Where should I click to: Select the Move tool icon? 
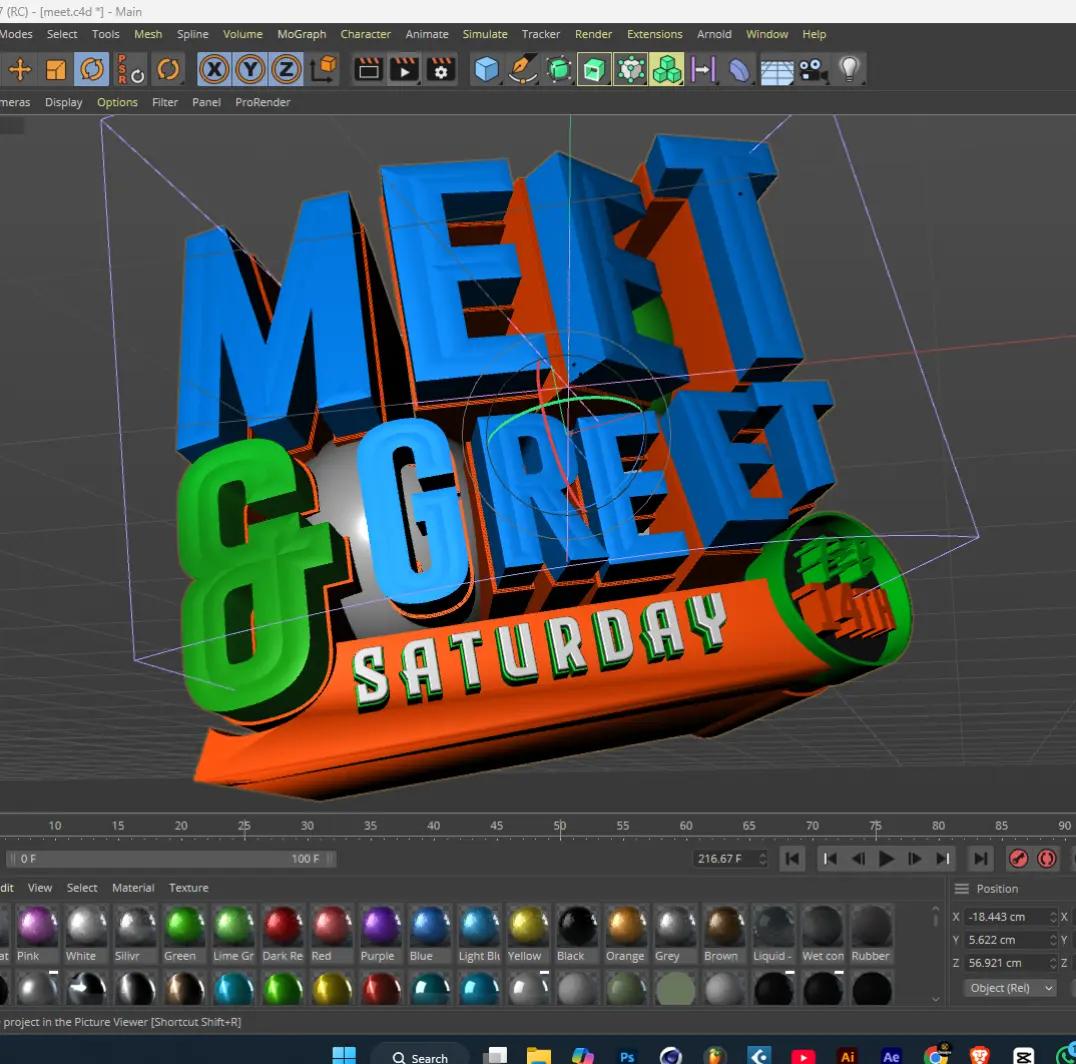pos(20,69)
